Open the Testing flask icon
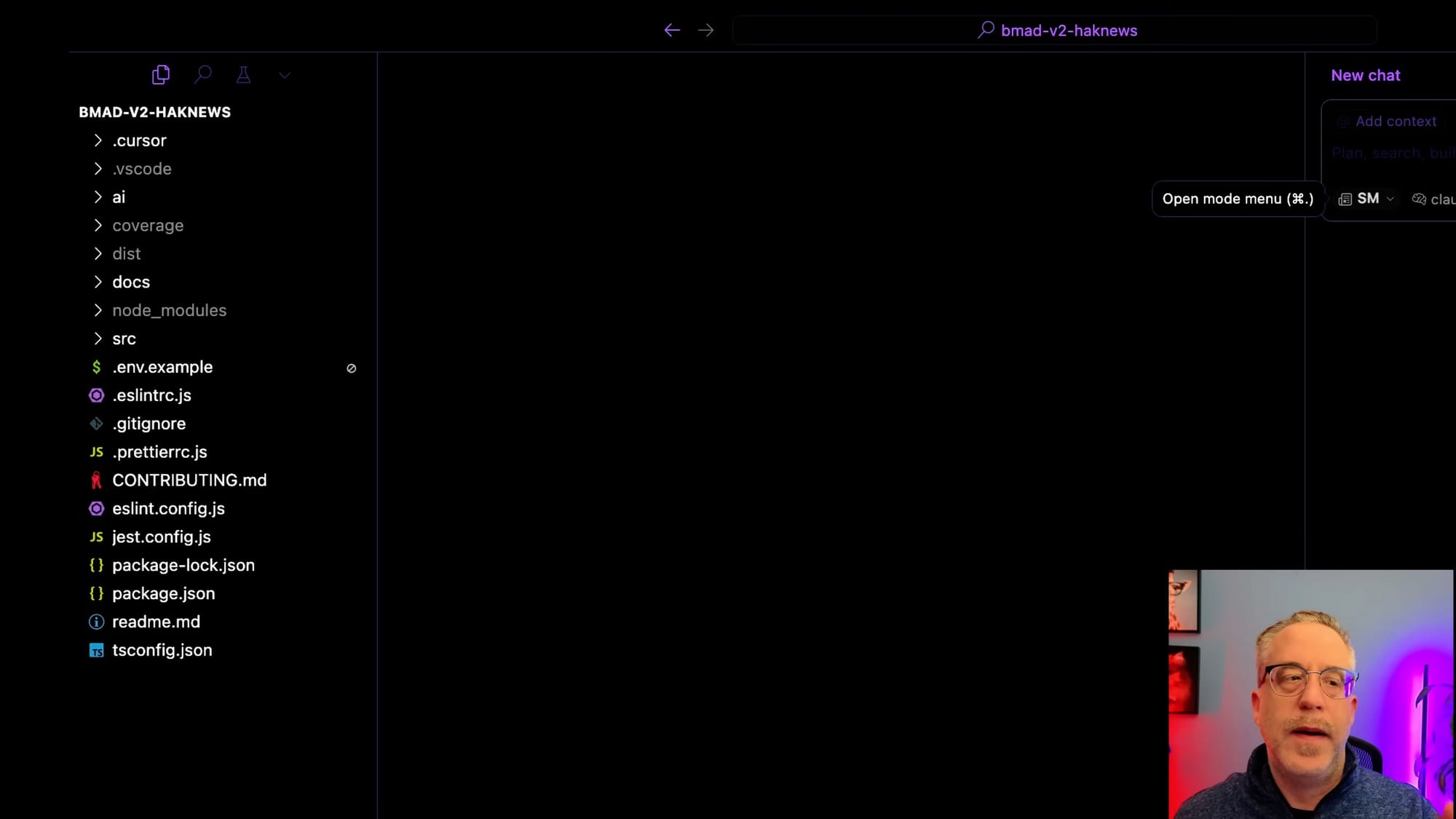The height and width of the screenshot is (819, 1456). tap(243, 75)
